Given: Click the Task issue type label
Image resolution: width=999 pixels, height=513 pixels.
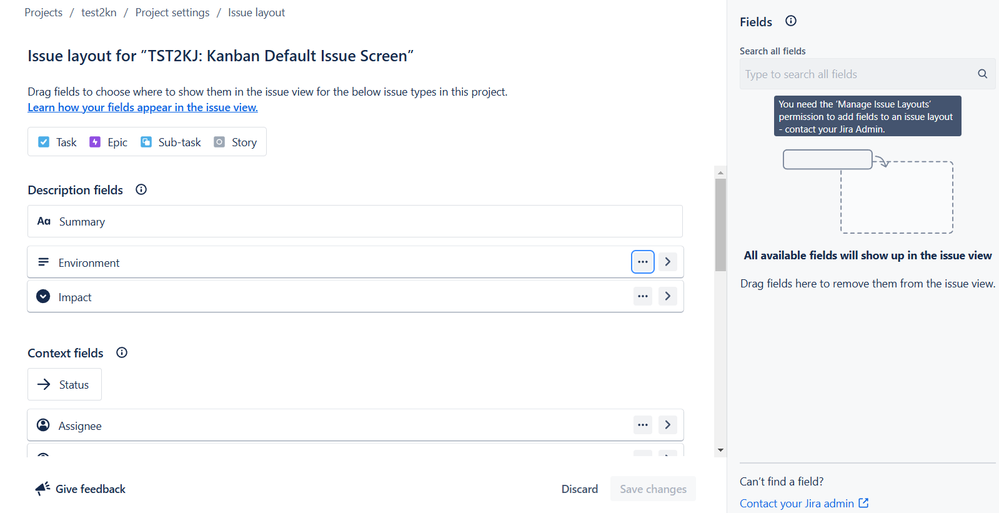Looking at the screenshot, I should click(x=66, y=142).
